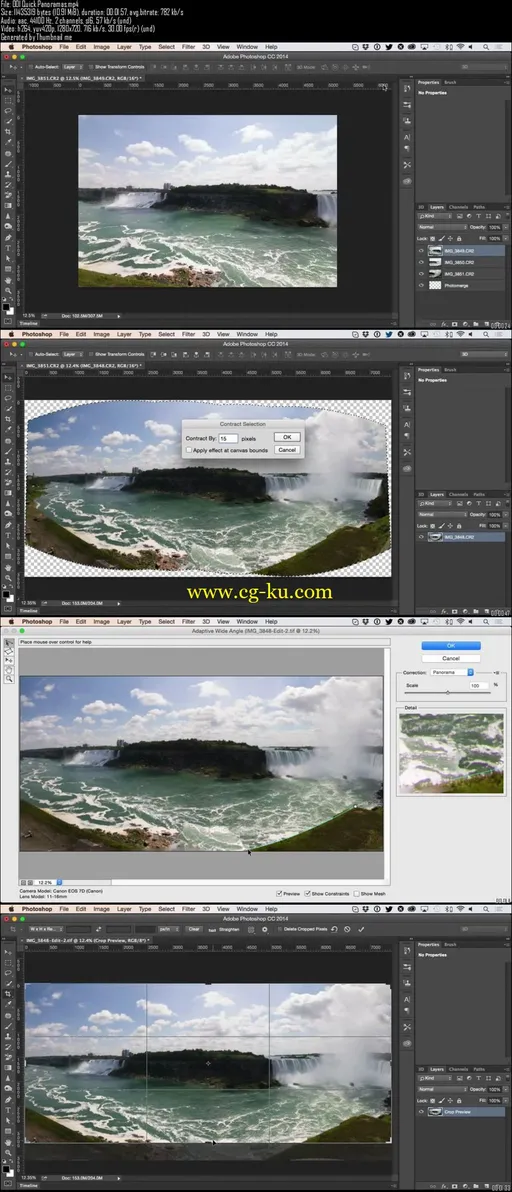Toggle Show Transform Controls in Contract Selection frame
Image resolution: width=512 pixels, height=1192 pixels.
(x=92, y=354)
